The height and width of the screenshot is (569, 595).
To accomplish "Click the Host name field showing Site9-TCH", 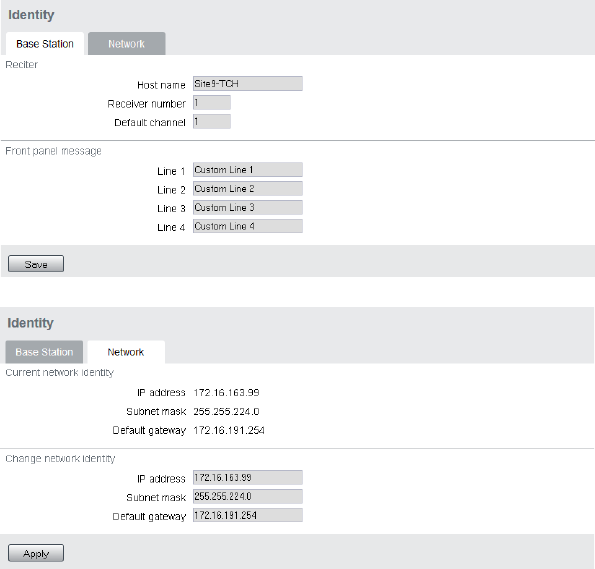I will tap(248, 84).
